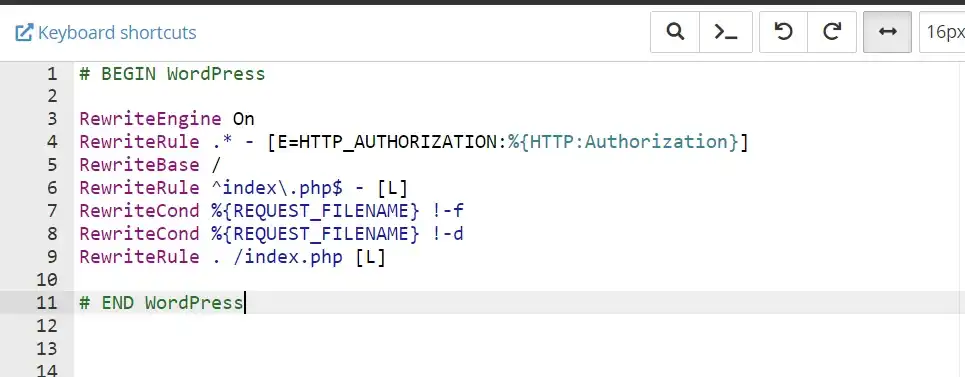Open the search magnifier tool
Image resolution: width=965 pixels, height=377 pixels.
click(675, 32)
